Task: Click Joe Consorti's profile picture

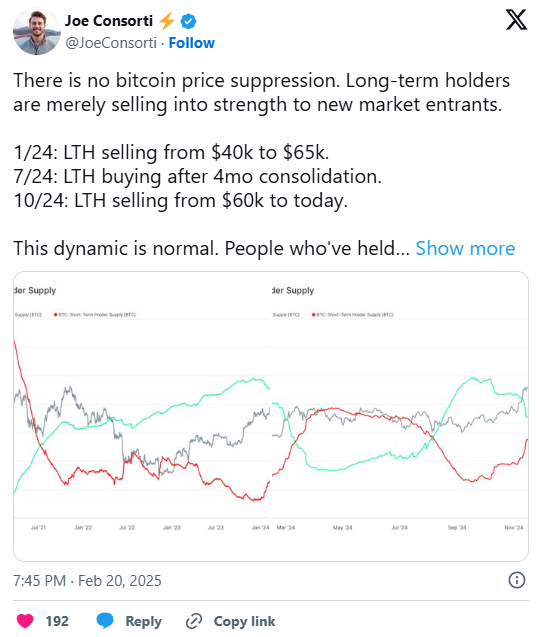Action: coord(37,31)
